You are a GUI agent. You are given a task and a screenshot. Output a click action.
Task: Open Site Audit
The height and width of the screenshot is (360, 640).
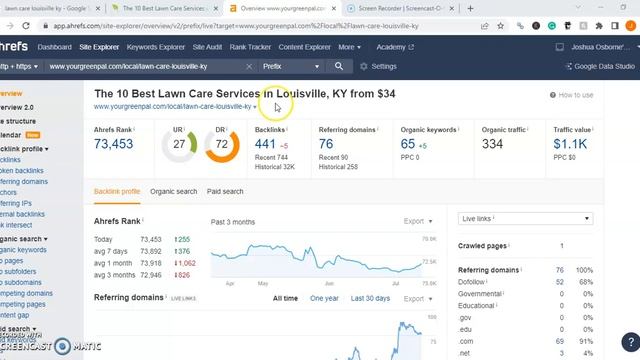coord(207,47)
